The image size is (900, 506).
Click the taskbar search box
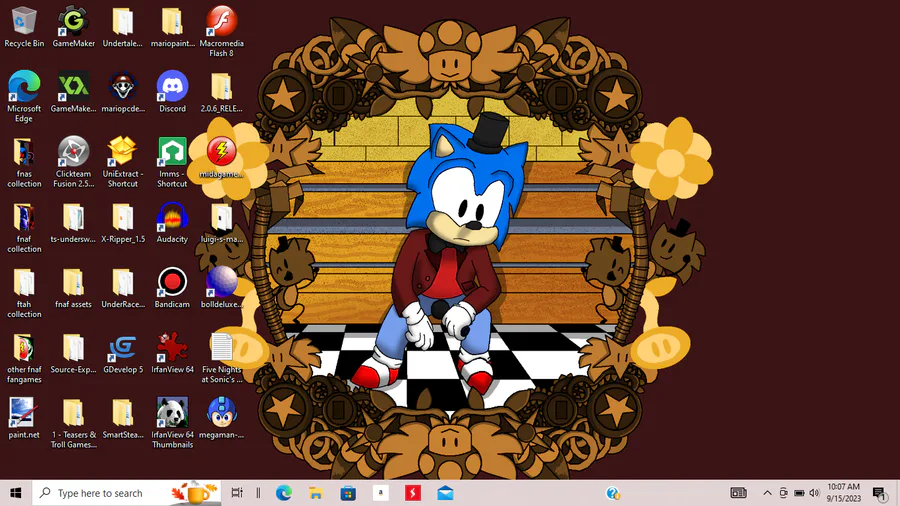coord(126,493)
